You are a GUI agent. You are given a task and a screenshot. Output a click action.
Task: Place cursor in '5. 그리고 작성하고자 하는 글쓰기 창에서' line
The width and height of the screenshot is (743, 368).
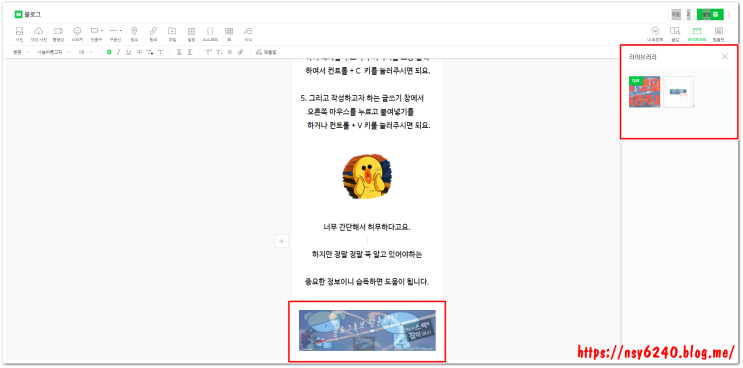point(362,99)
